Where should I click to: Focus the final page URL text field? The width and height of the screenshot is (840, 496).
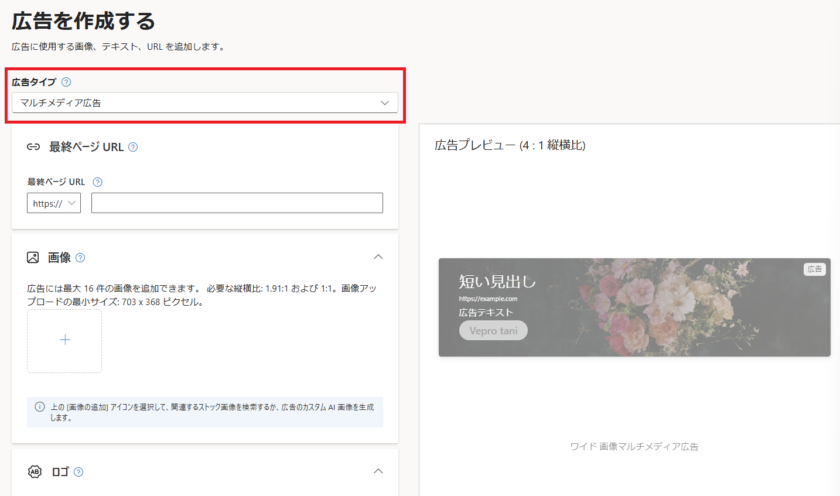point(237,203)
